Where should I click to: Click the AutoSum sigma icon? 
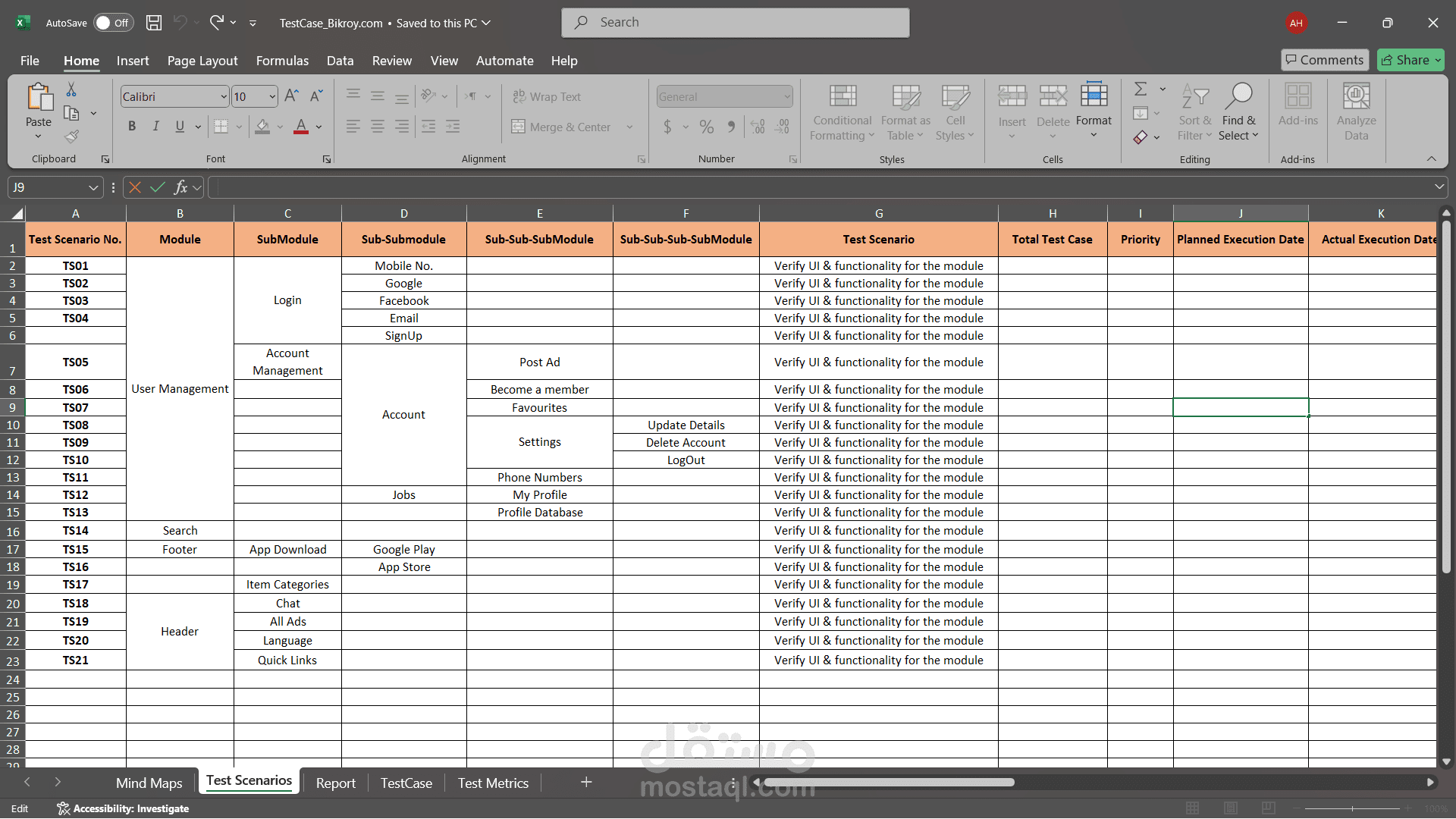click(x=1141, y=89)
